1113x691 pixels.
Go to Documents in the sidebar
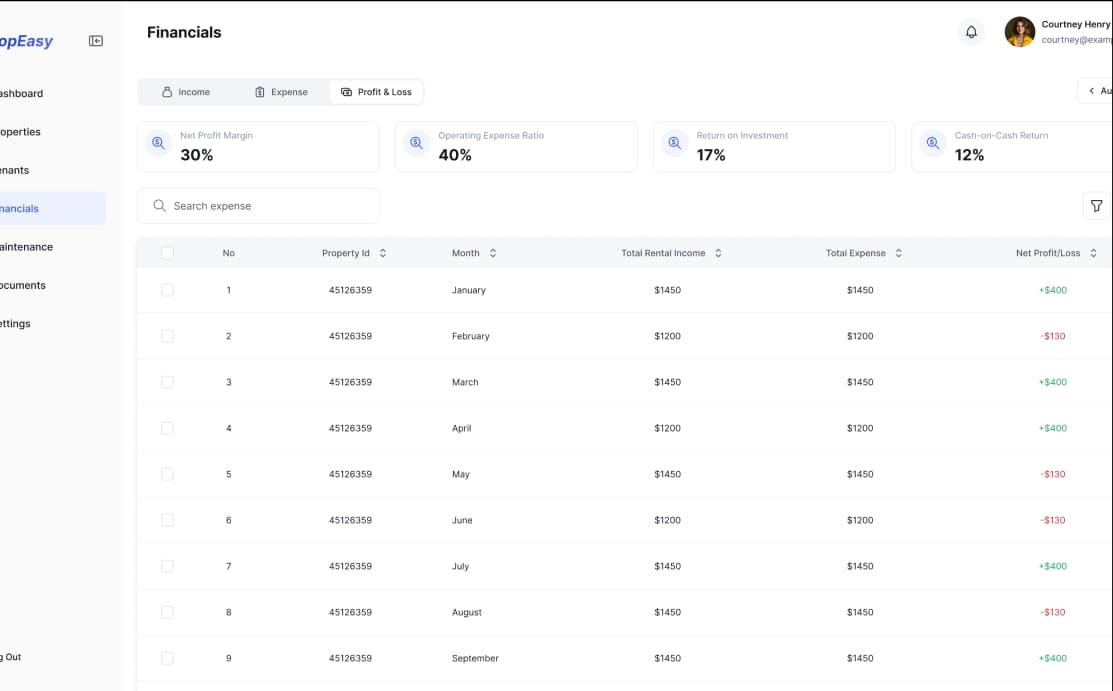pyautogui.click(x=23, y=285)
